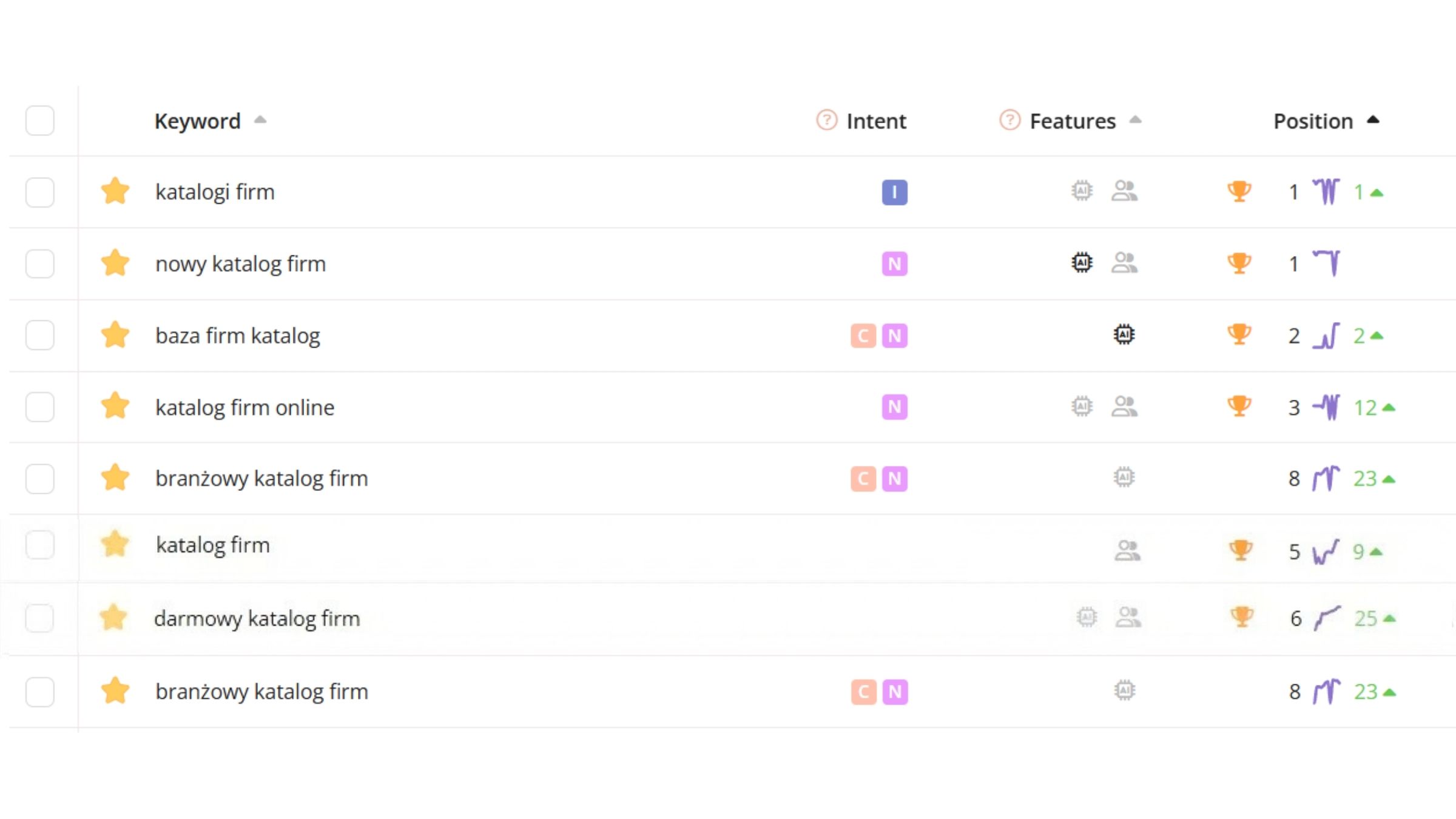The image size is (1456, 819).
Task: Sort by the Features column arrow
Action: tap(1135, 120)
